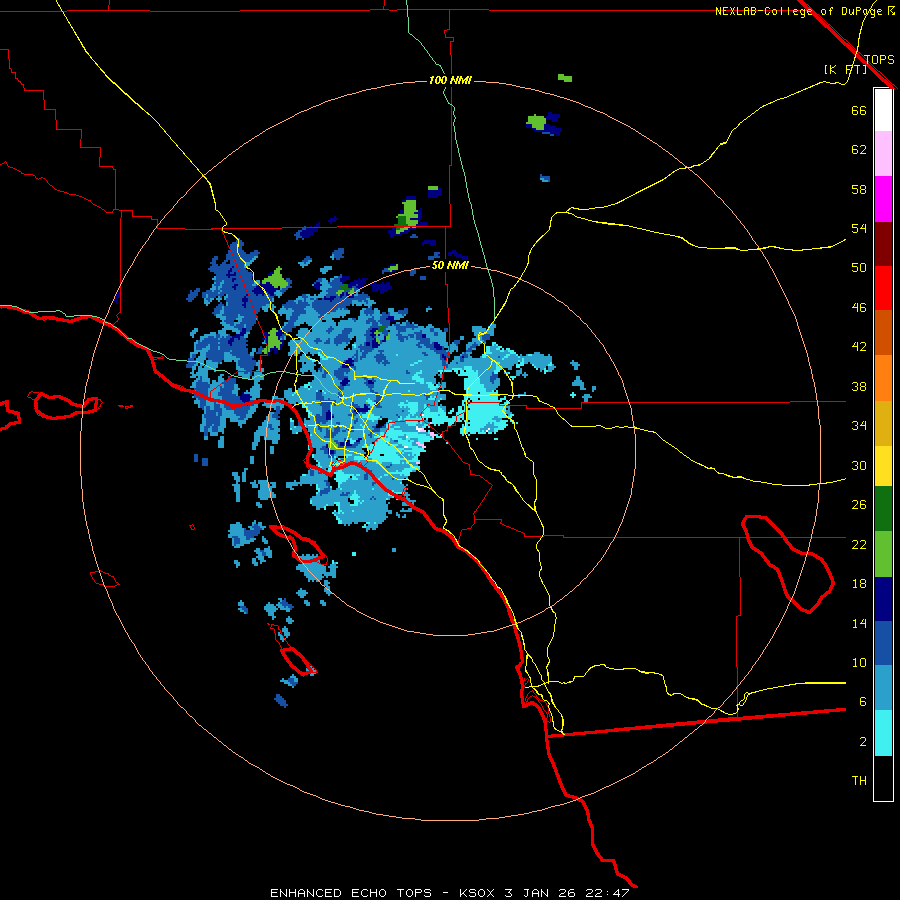
Task: Select the cyan legend swatch
Action: click(883, 733)
